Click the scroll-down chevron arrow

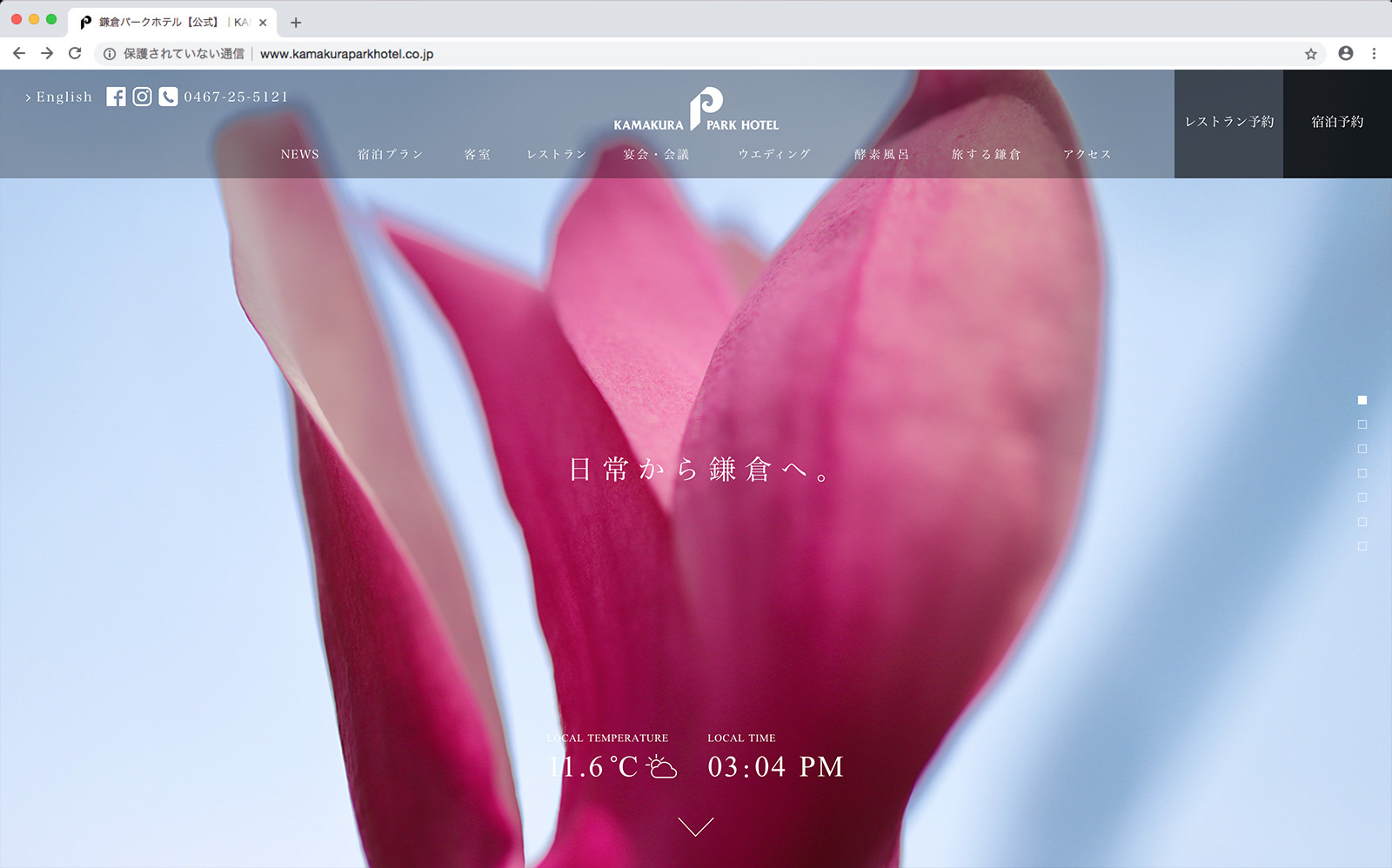click(695, 826)
